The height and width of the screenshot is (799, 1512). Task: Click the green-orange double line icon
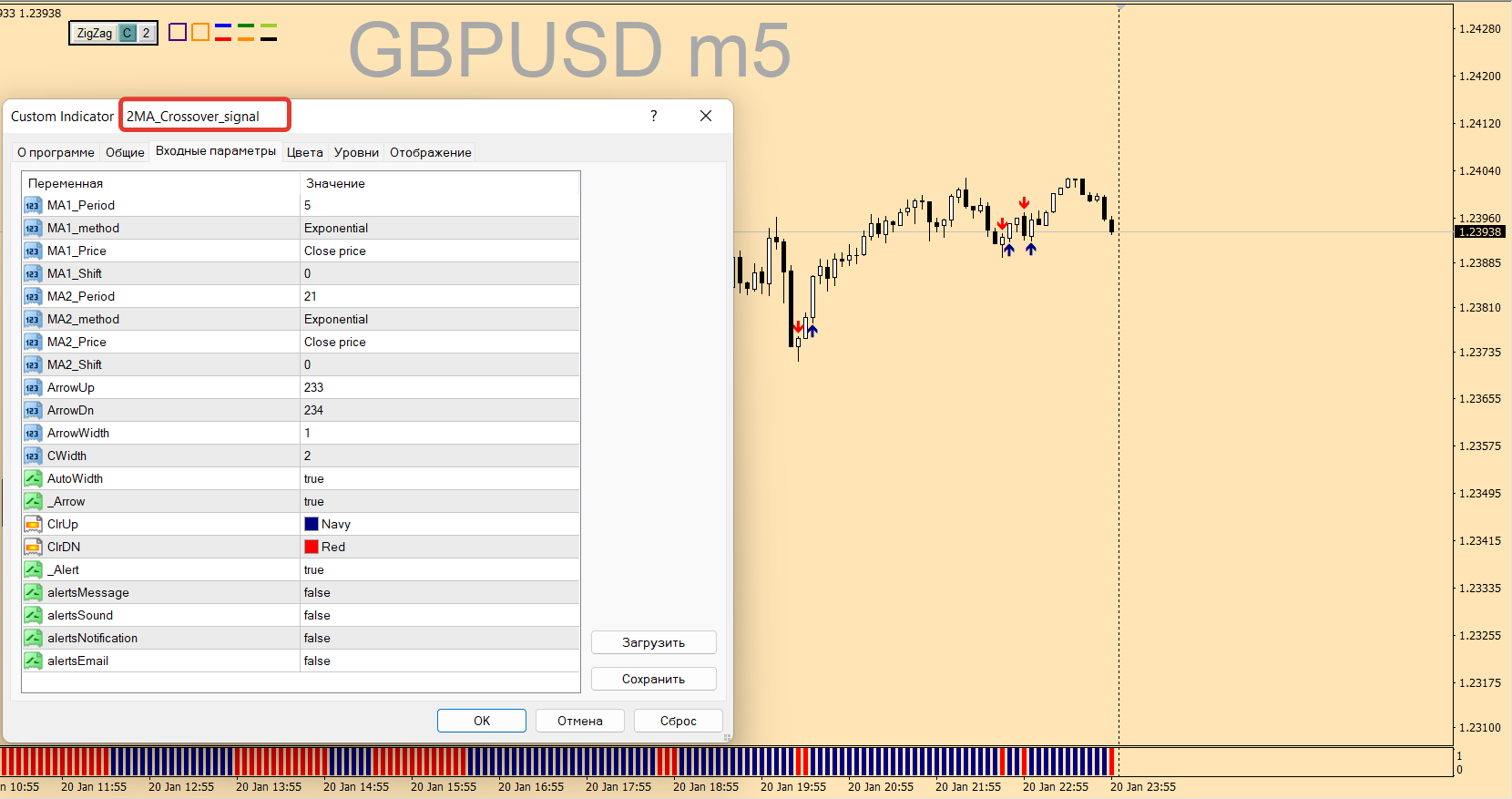[246, 32]
